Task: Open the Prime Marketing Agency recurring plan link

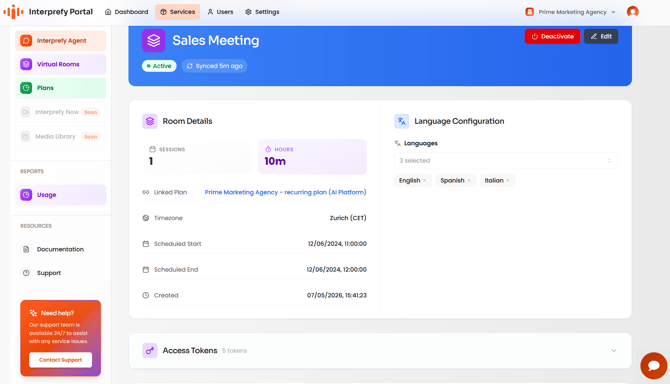Action: [285, 192]
